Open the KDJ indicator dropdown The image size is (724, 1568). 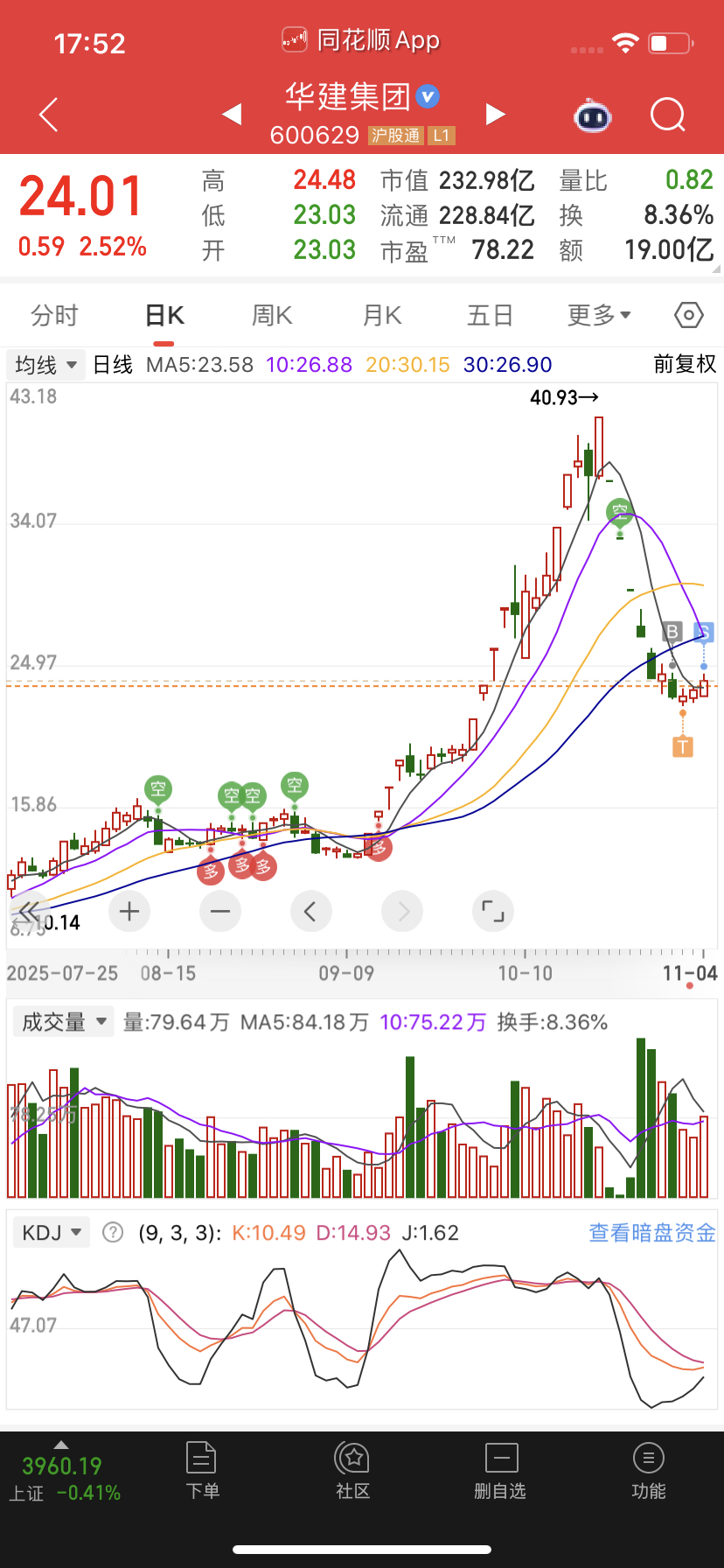[52, 1233]
